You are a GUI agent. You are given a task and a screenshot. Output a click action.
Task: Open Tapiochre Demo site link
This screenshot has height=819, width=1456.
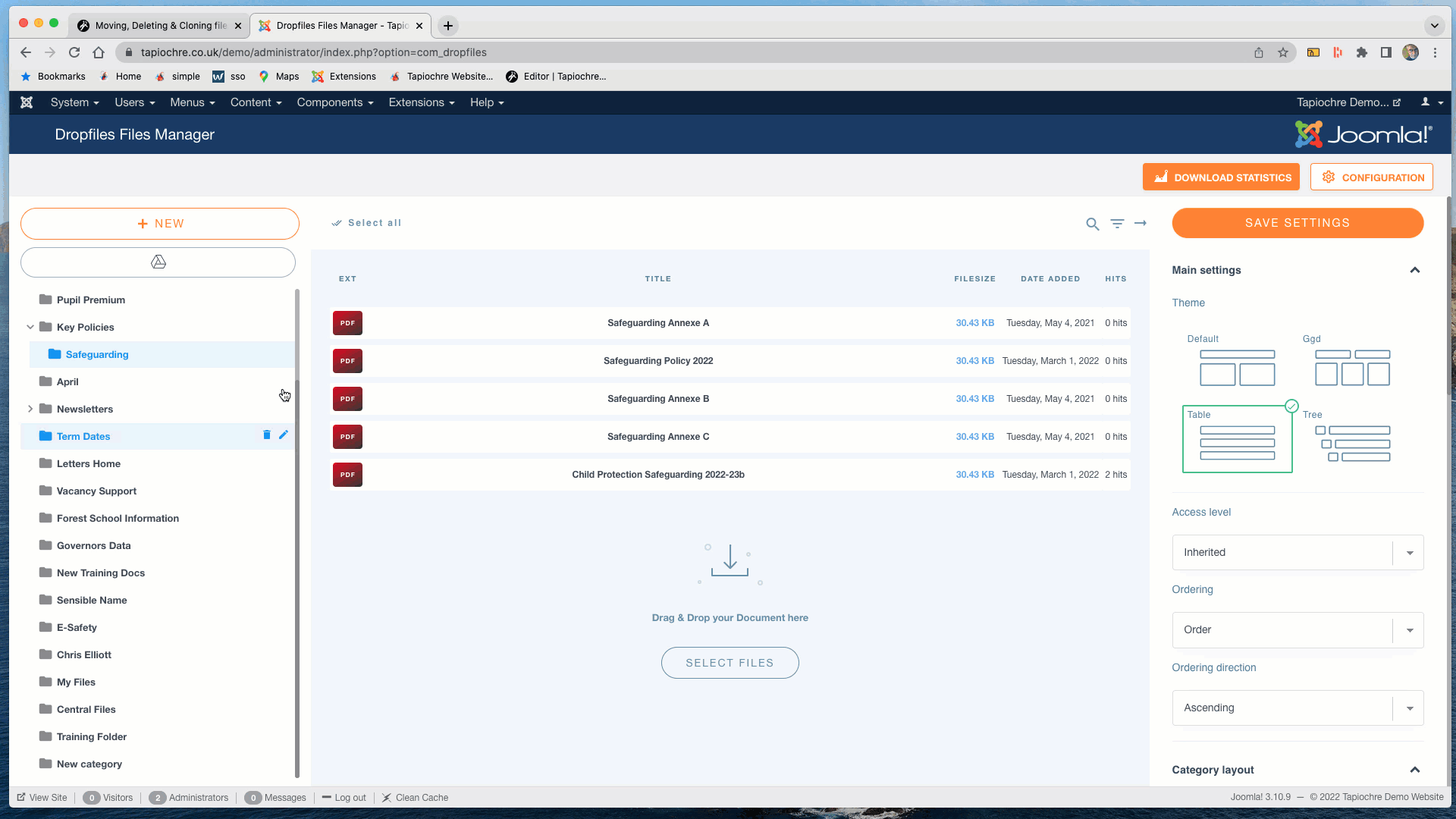[1348, 102]
